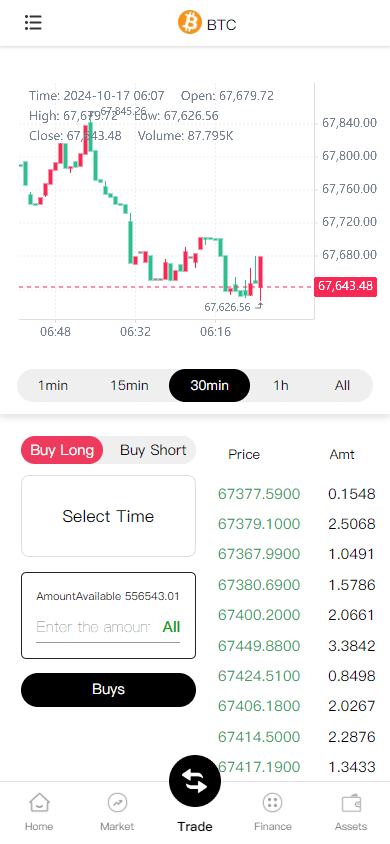Screen dimensions: 390x844
Task: Go to Home via house icon
Action: click(39, 803)
